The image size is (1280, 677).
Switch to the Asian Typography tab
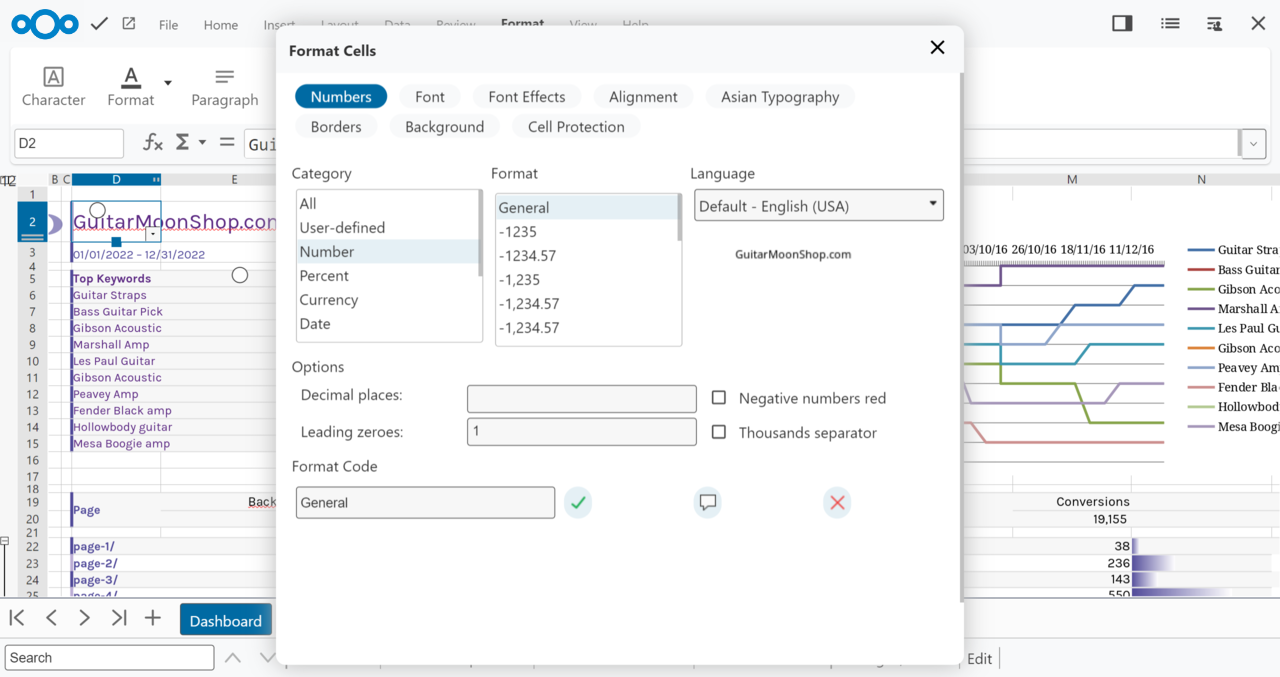780,96
